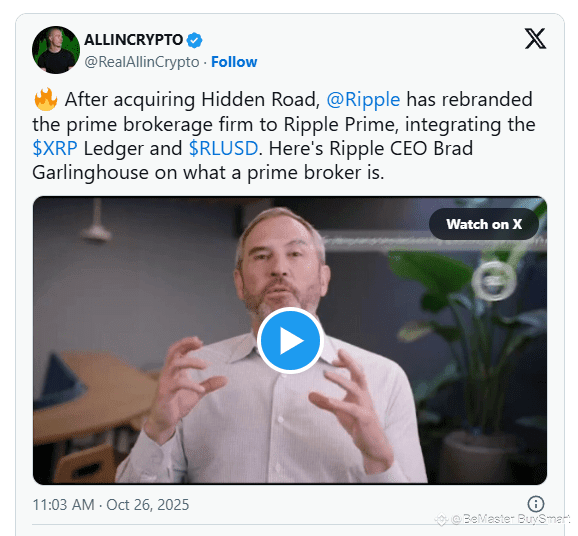Open the ALLINCRYPTO profile avatar
Screen dimensions: 578x536
56,50
